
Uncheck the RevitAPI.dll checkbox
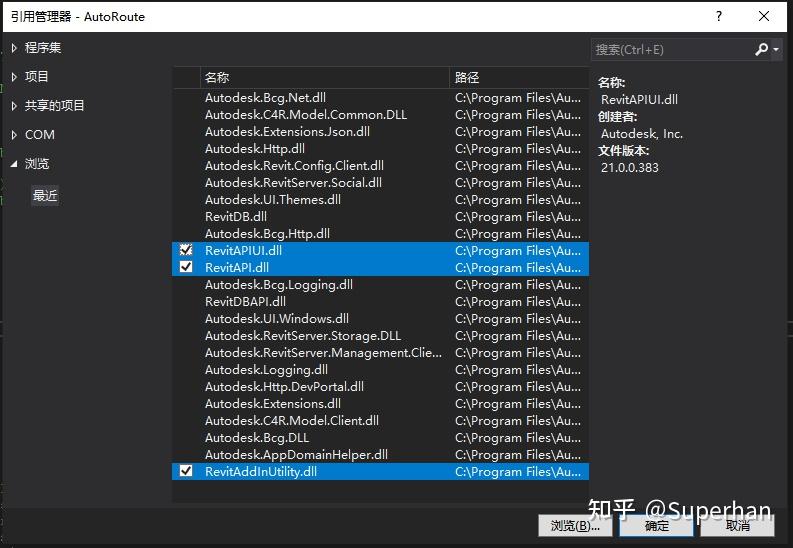(x=186, y=267)
